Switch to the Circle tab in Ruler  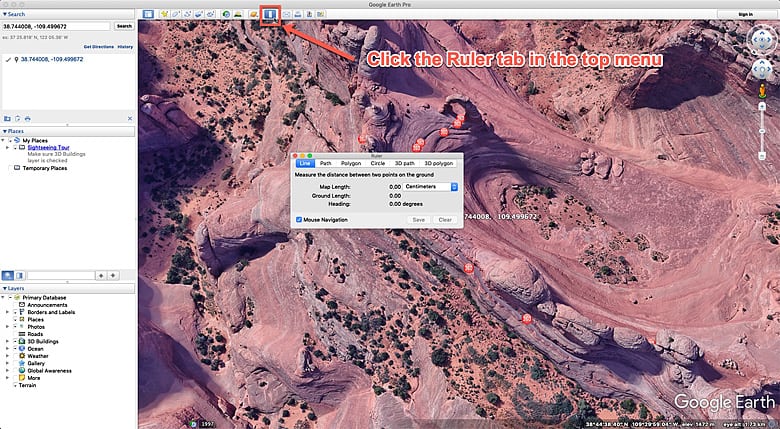[378, 163]
